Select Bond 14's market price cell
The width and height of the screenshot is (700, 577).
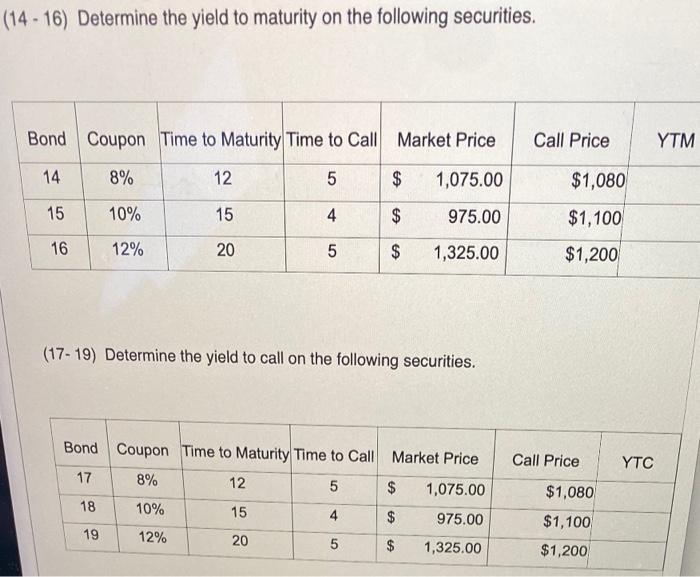469,181
